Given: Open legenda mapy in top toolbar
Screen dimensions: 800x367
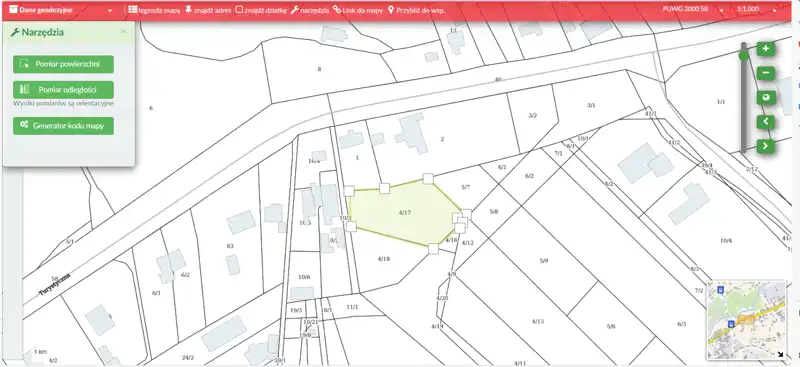Looking at the screenshot, I should tap(154, 10).
